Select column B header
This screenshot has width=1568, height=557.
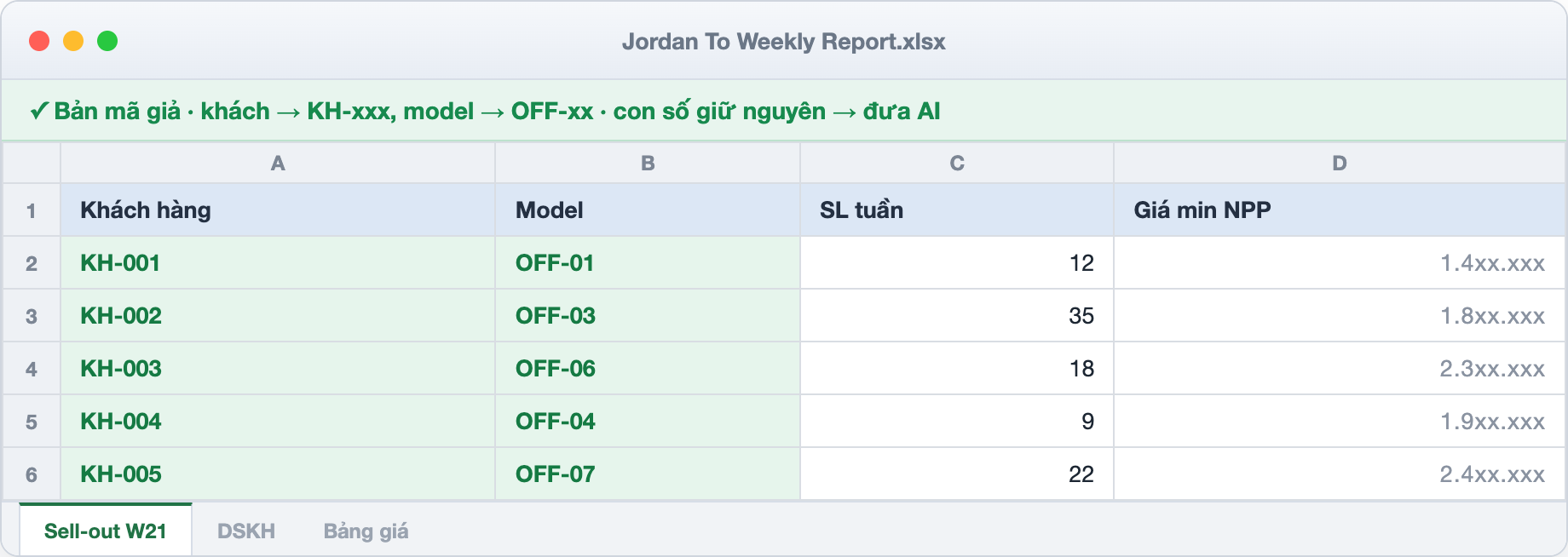[648, 163]
